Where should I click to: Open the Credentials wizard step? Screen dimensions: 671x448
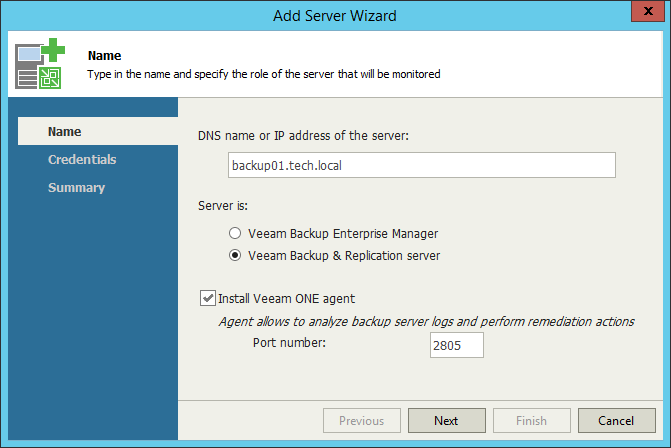pos(82,160)
